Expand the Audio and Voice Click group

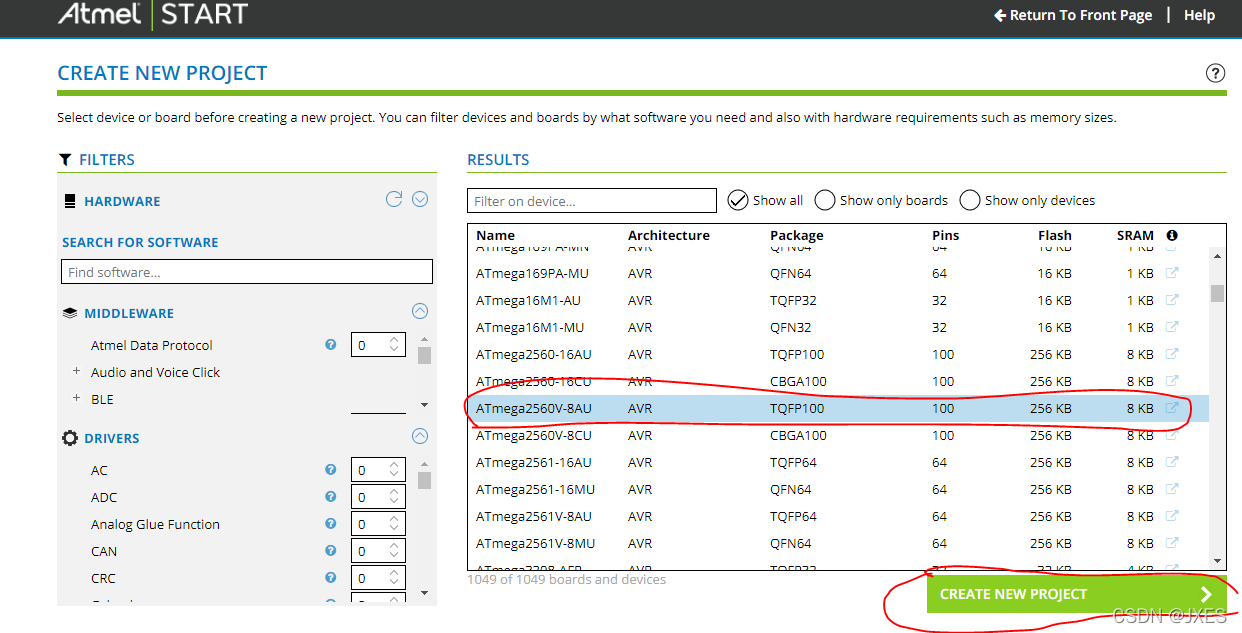pyautogui.click(x=76, y=371)
